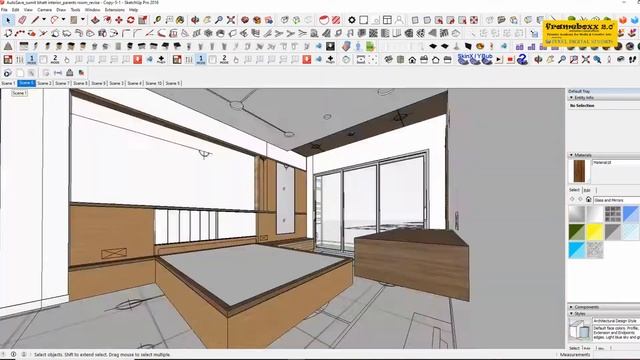Collapse the Styles panel
640x360 pixels.
pos(571,313)
